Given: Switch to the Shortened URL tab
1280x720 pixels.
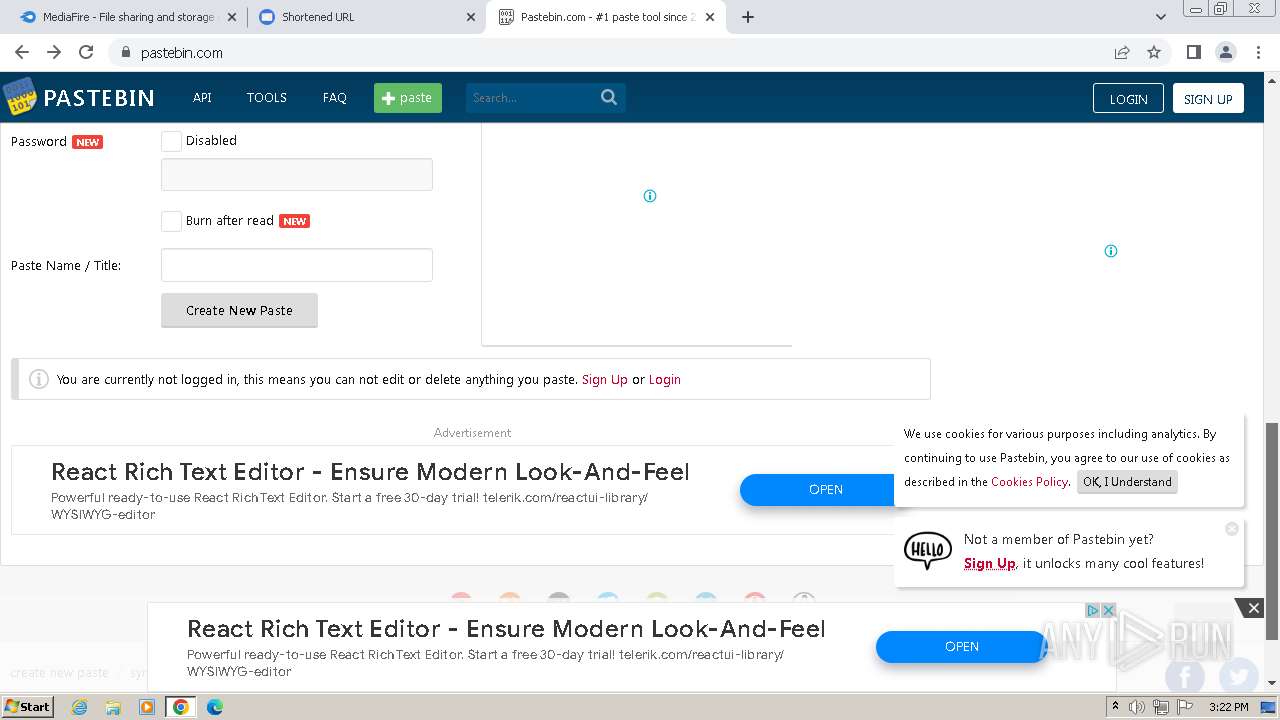Looking at the screenshot, I should click(366, 17).
